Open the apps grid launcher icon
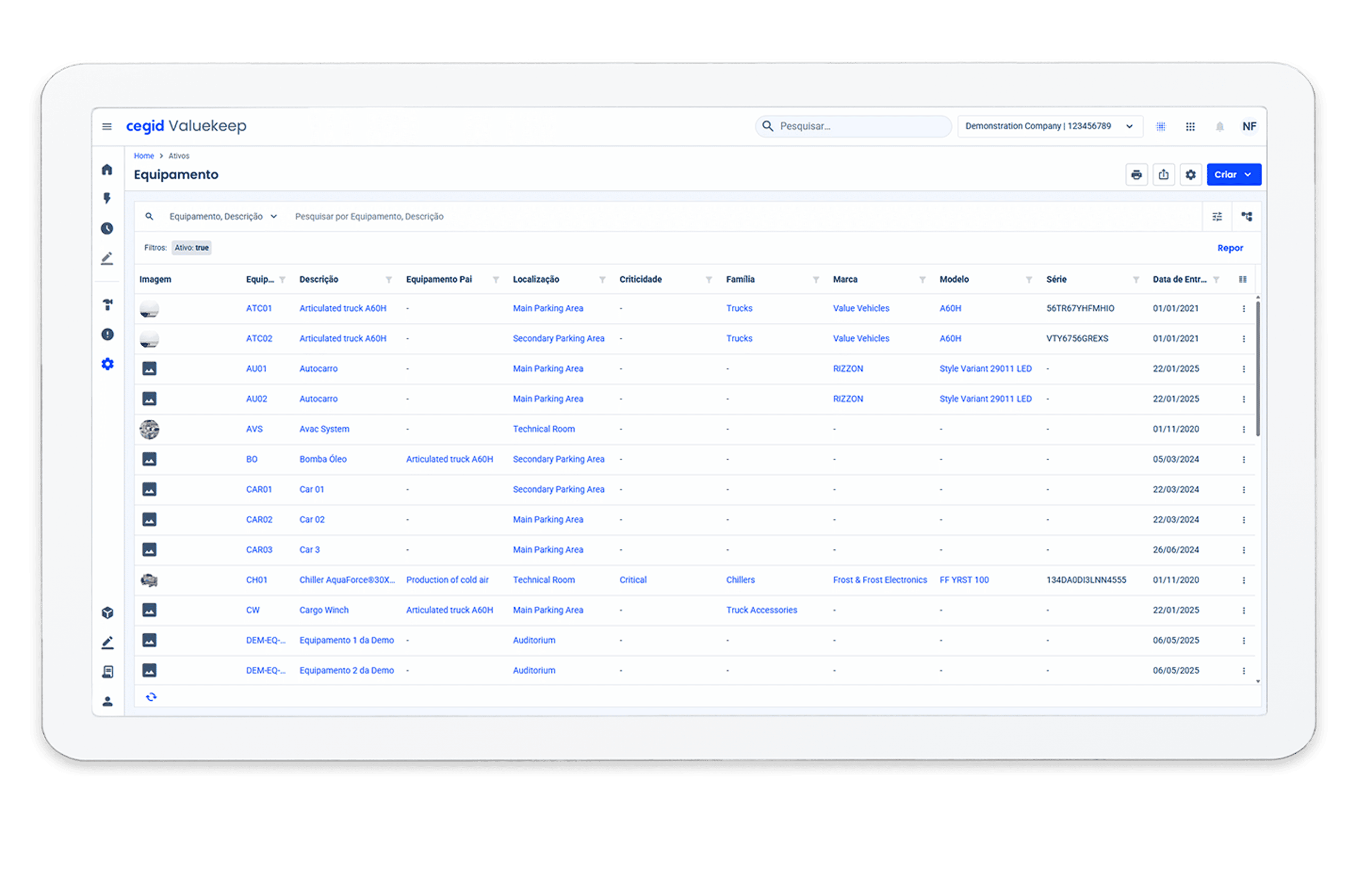 tap(1190, 126)
